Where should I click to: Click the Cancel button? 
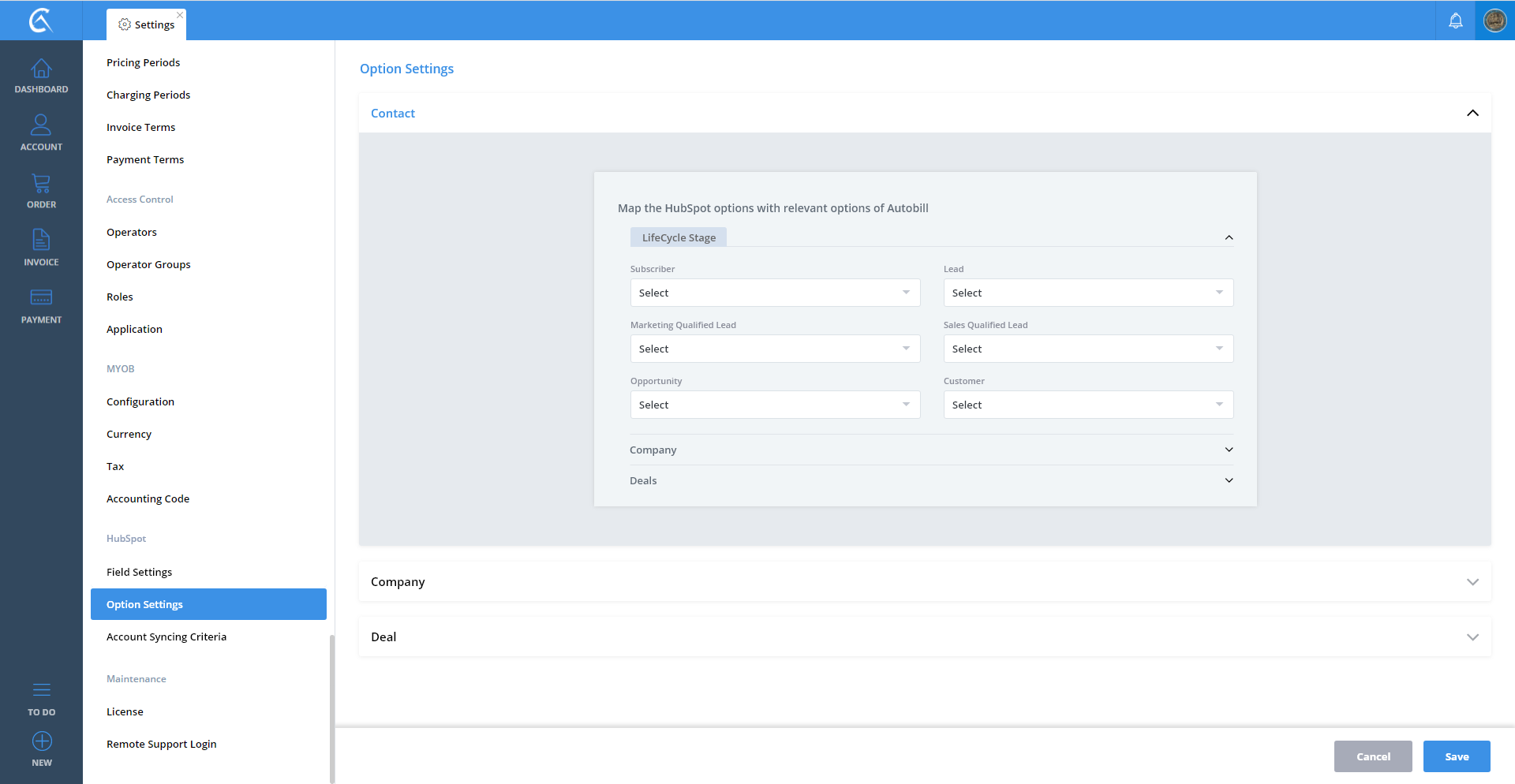point(1372,756)
